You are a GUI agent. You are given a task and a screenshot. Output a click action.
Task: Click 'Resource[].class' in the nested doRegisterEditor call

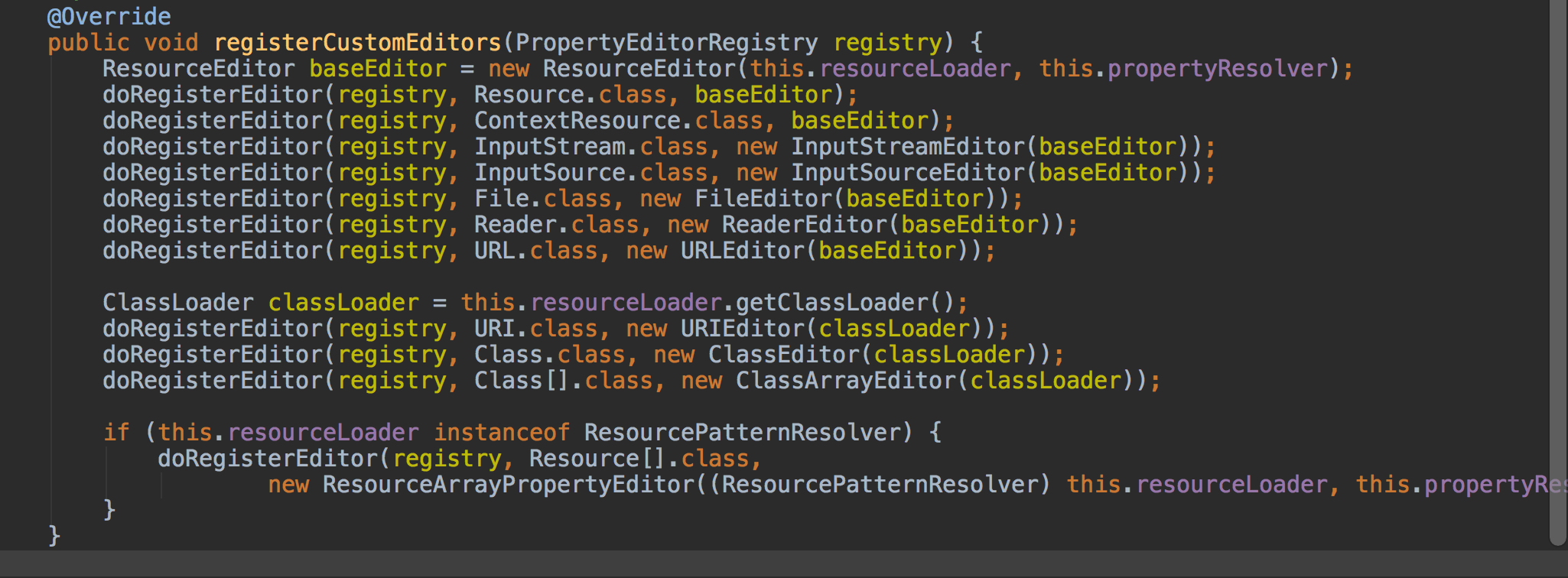tap(639, 458)
